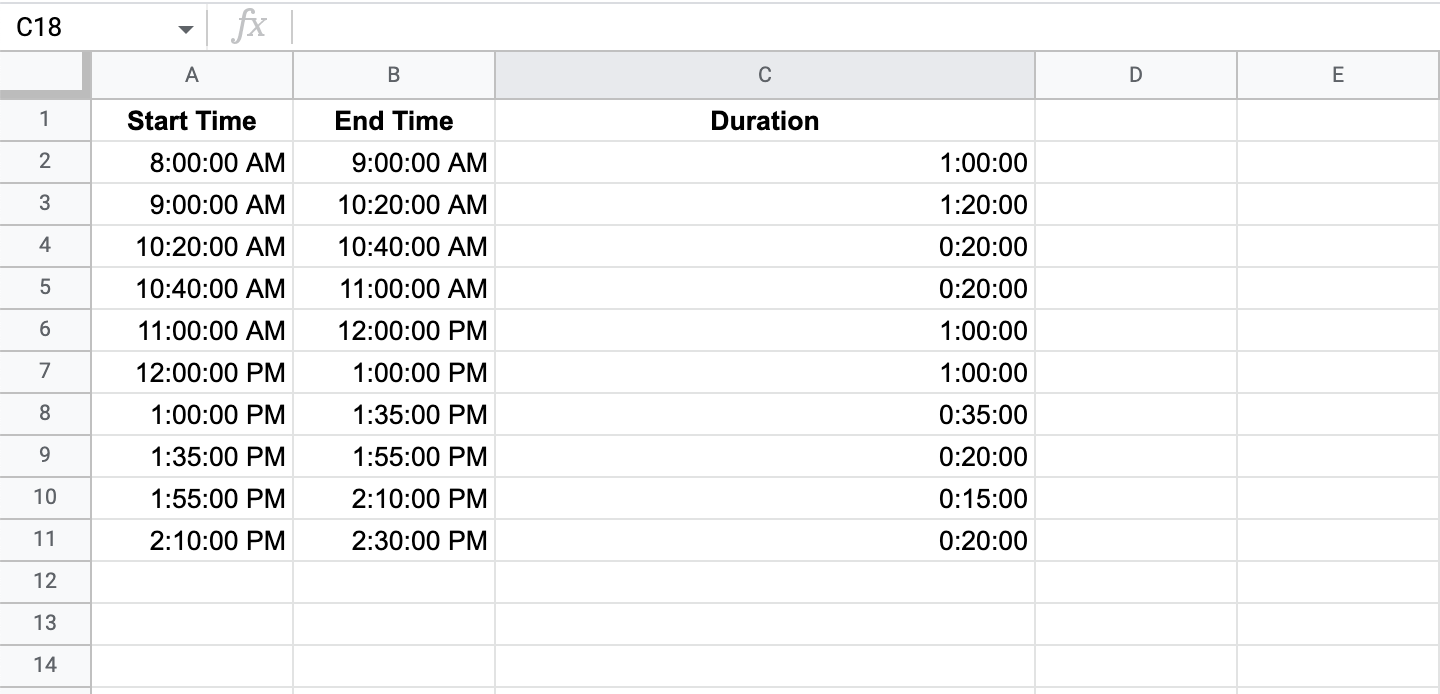Viewport: 1440px width, 694px height.
Task: Select row 1 header
Action: [x=45, y=120]
